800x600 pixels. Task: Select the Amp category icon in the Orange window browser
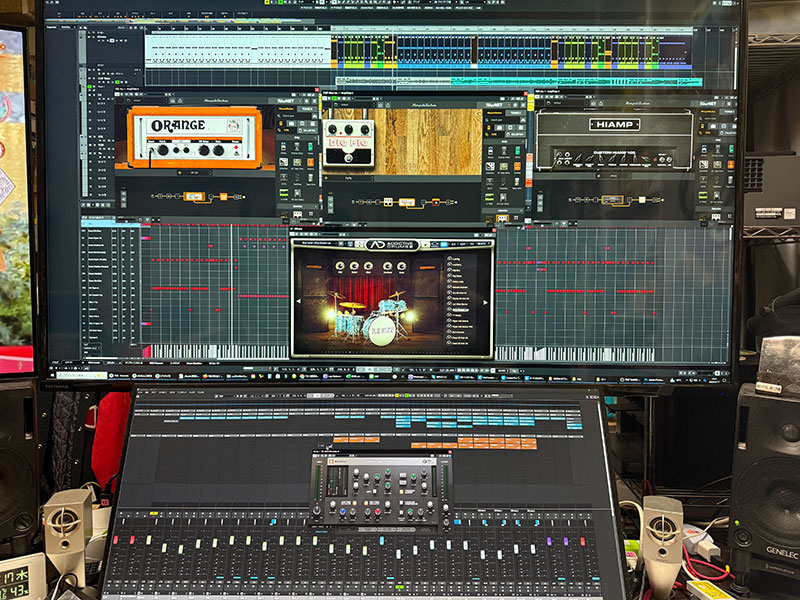click(x=293, y=123)
